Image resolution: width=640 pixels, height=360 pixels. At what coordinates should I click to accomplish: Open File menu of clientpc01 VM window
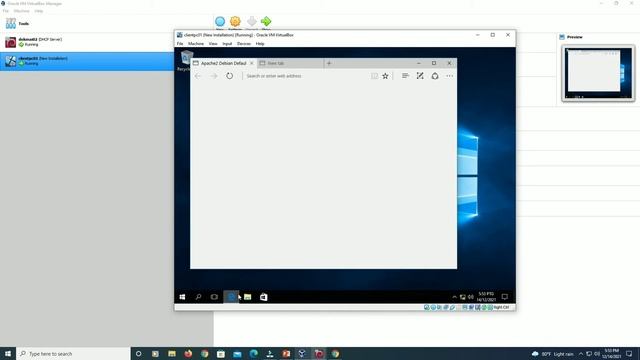tap(180, 44)
